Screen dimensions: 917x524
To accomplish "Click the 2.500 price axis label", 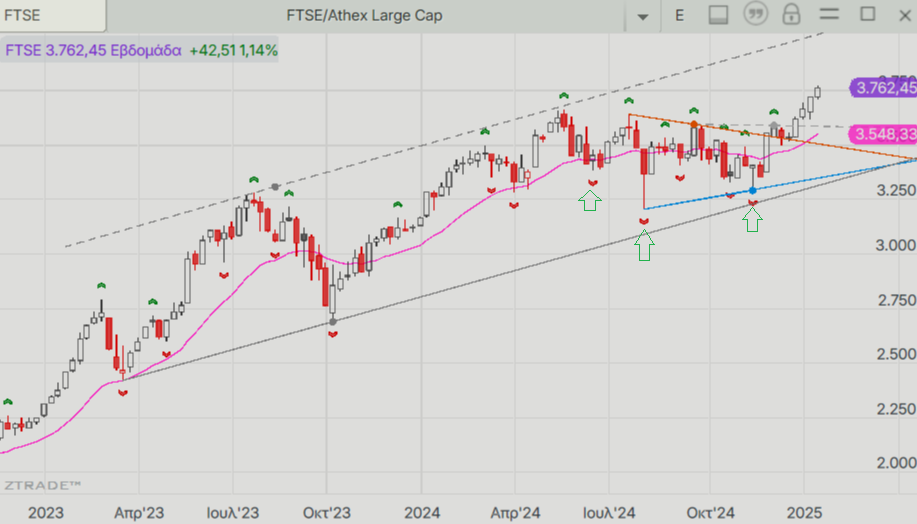I will (897, 354).
